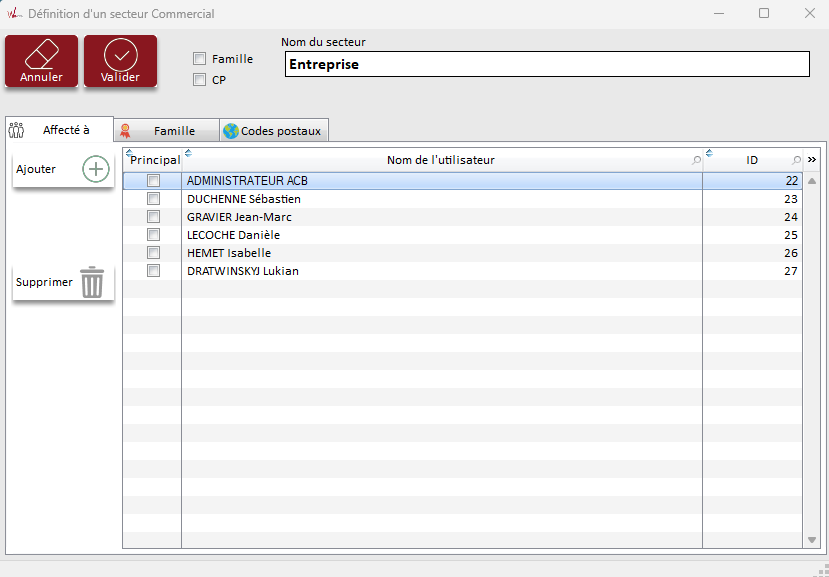
Task: Click scrollbar up arrow in user list
Action: (812, 181)
